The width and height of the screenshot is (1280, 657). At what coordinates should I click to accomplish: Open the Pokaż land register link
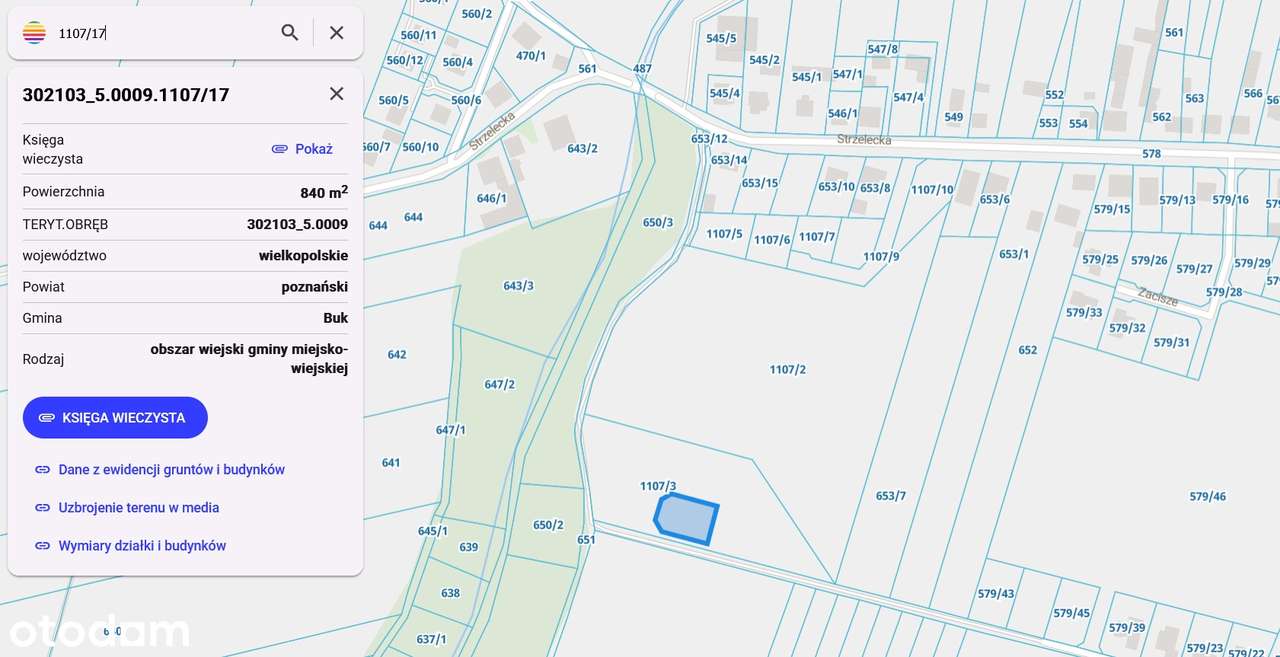click(x=302, y=149)
